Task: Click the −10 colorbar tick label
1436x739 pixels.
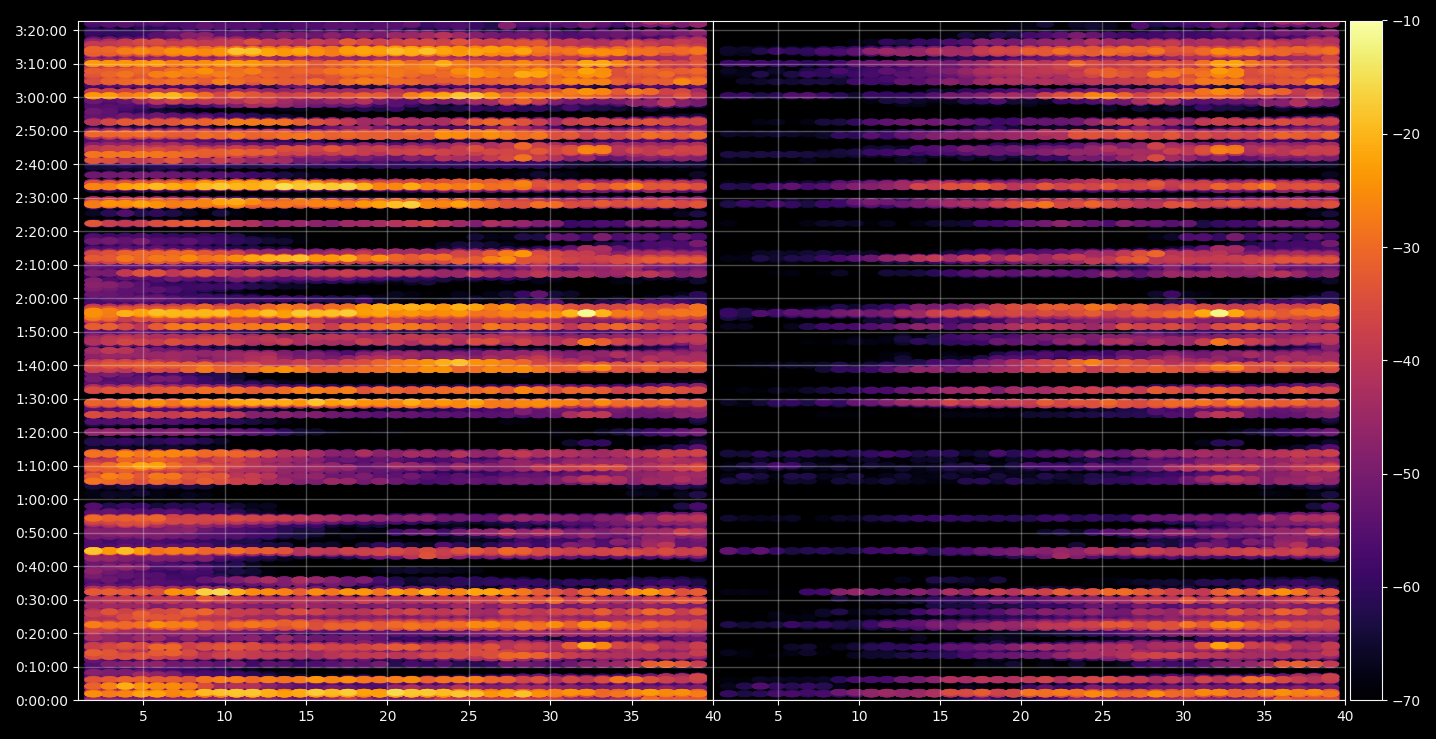Action: (1404, 21)
